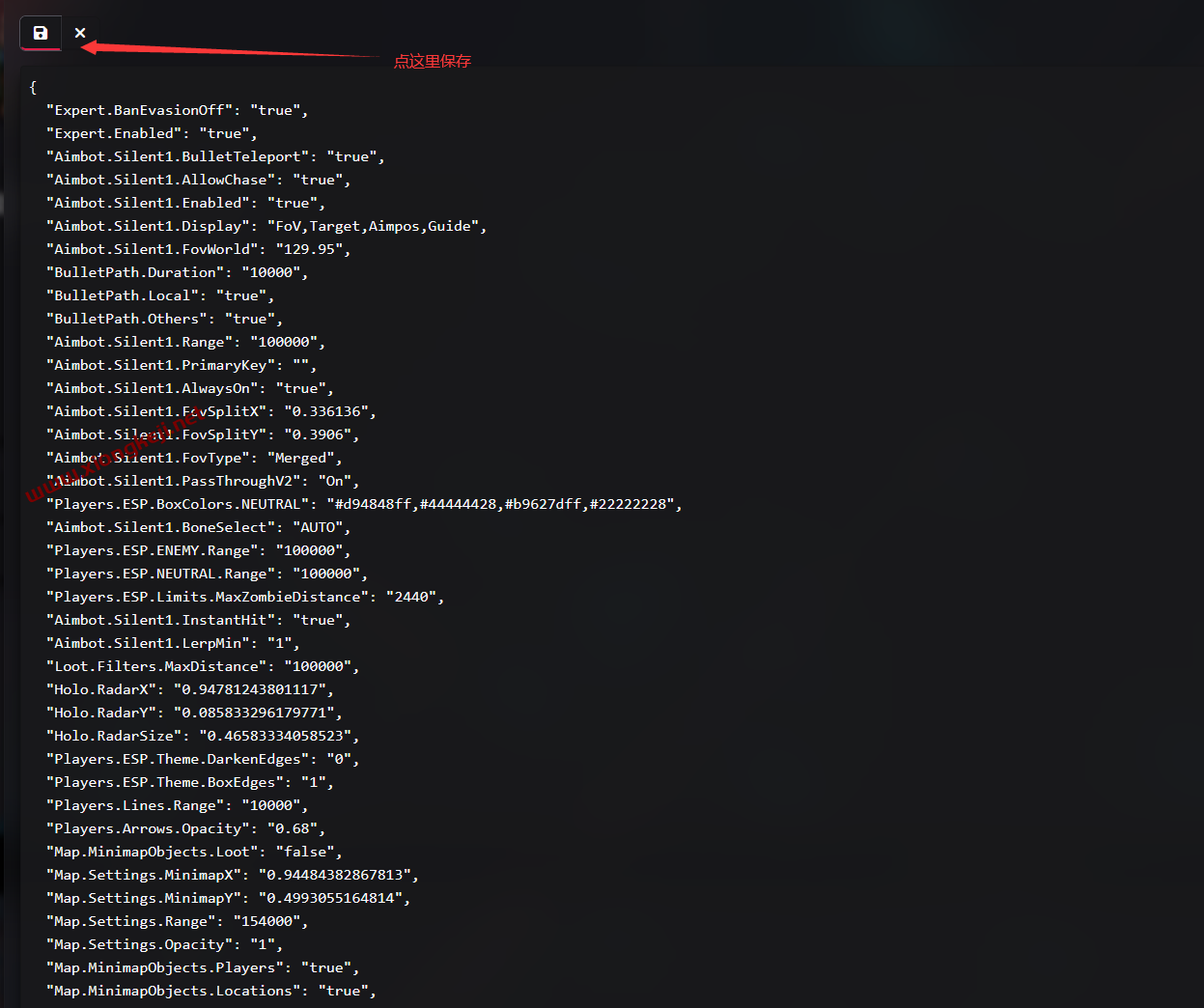Click the Holo.RadarSize value
This screenshot has width=1204, height=1008.
275,736
